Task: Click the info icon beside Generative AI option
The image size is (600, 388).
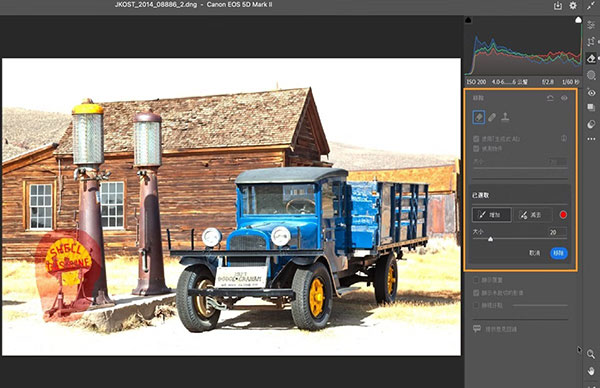Action: point(564,139)
